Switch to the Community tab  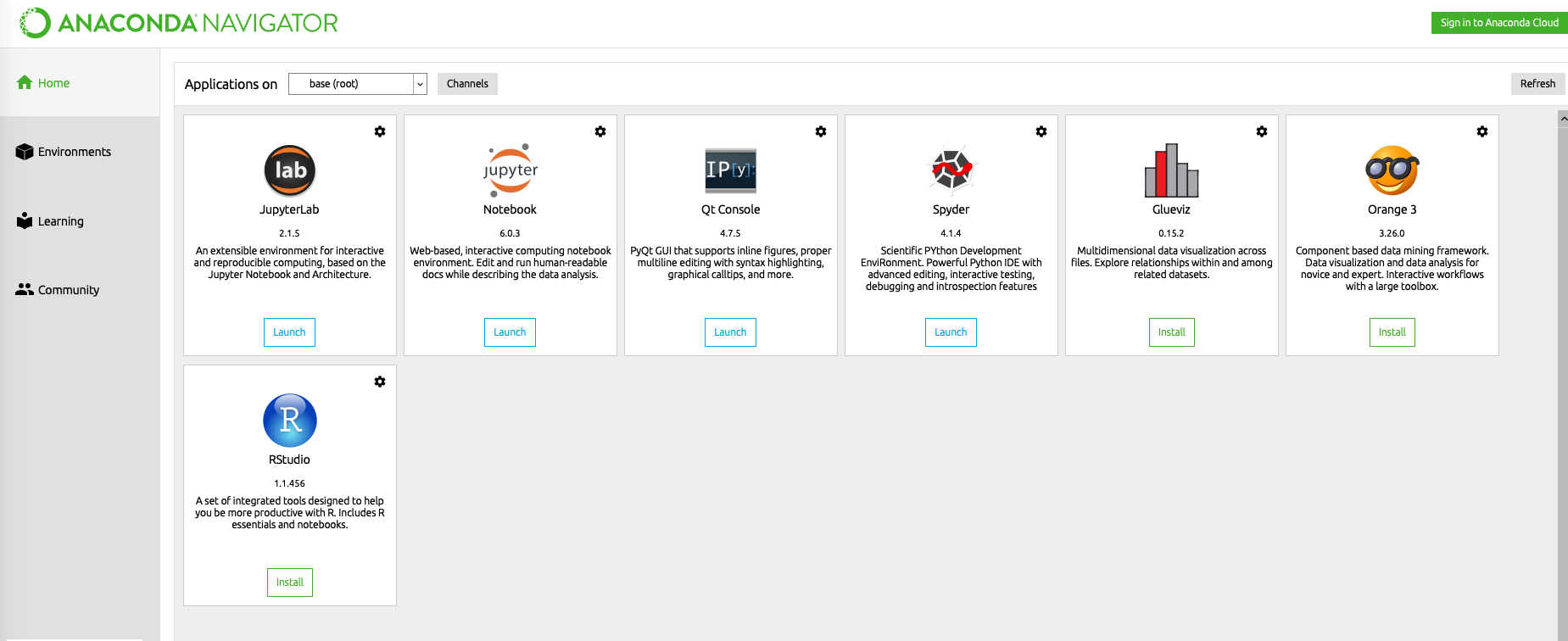80,290
